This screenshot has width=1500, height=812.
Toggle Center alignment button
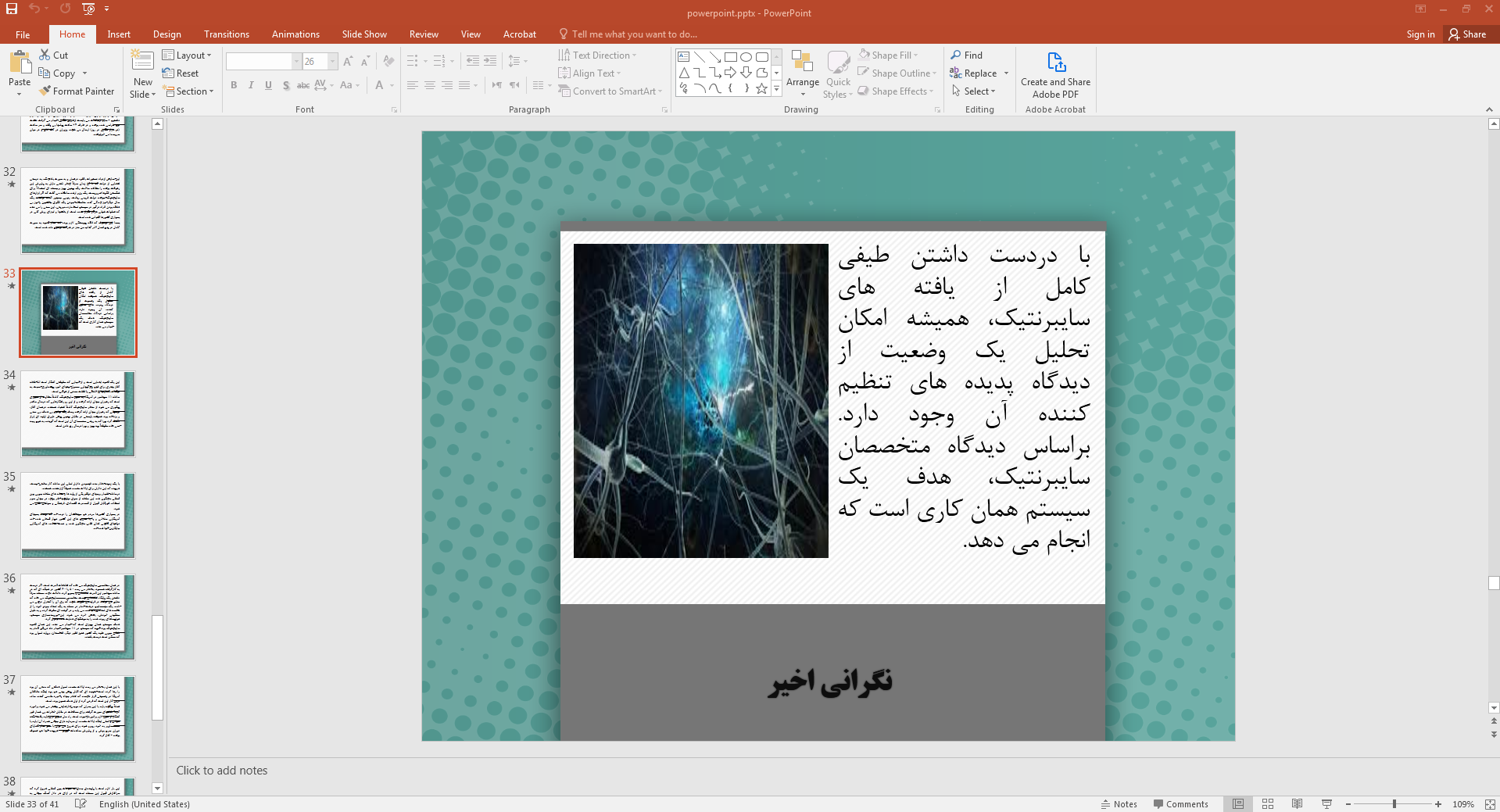(x=430, y=85)
